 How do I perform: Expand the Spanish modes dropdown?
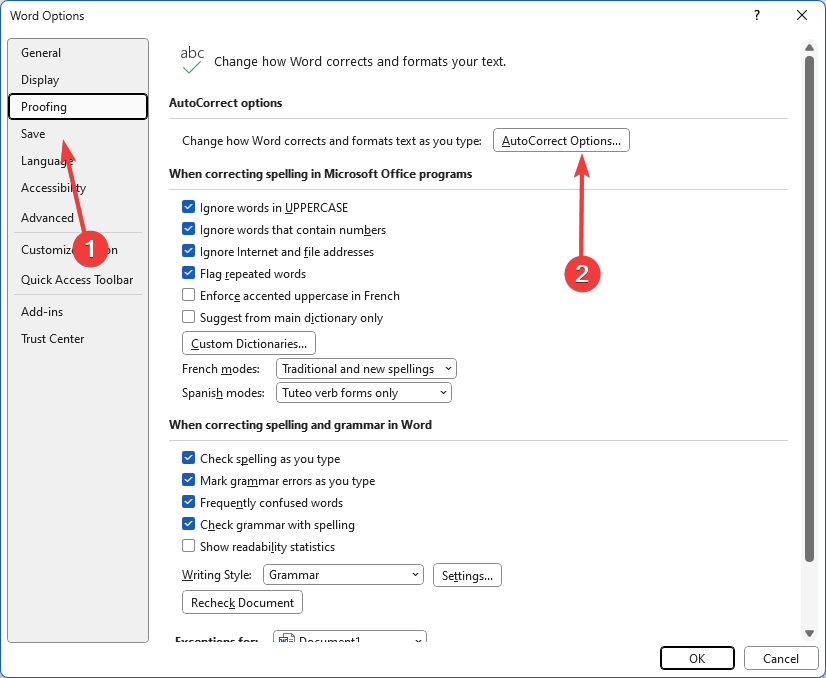coord(363,393)
